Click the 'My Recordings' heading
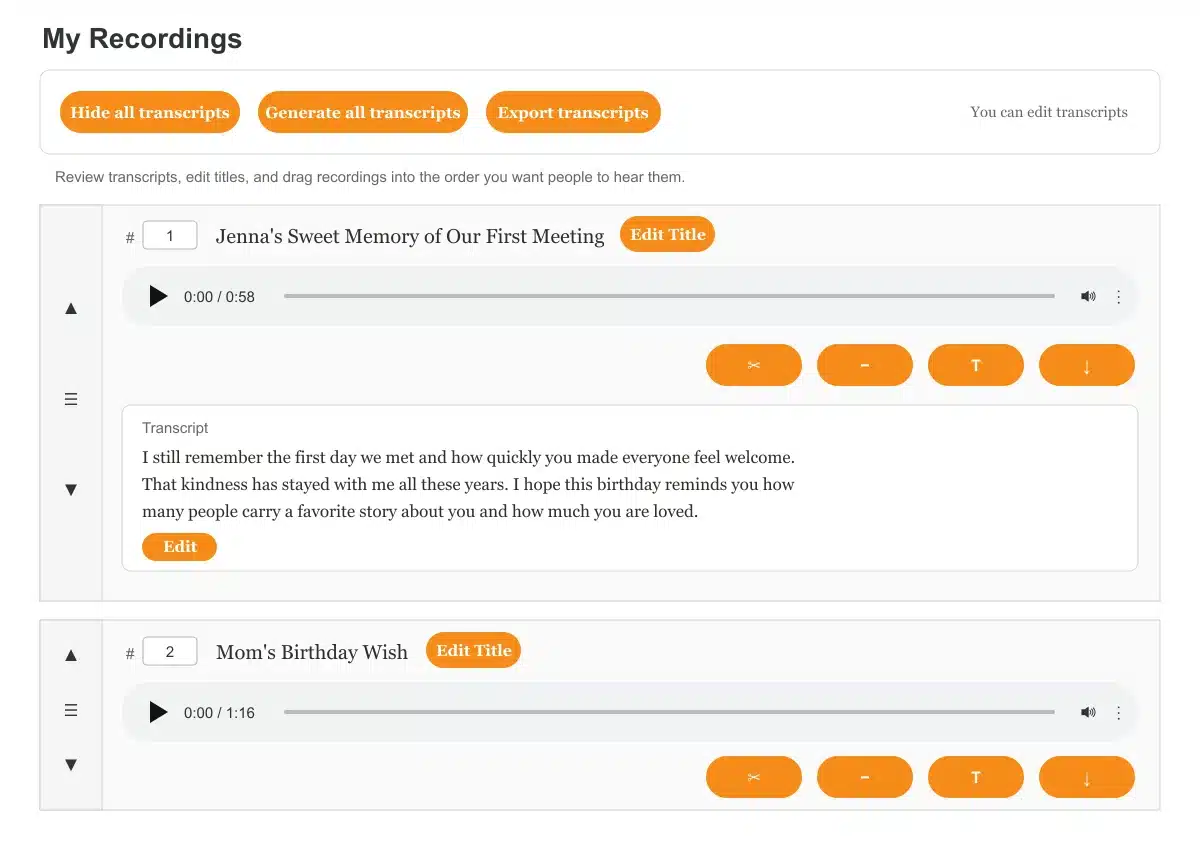 142,39
